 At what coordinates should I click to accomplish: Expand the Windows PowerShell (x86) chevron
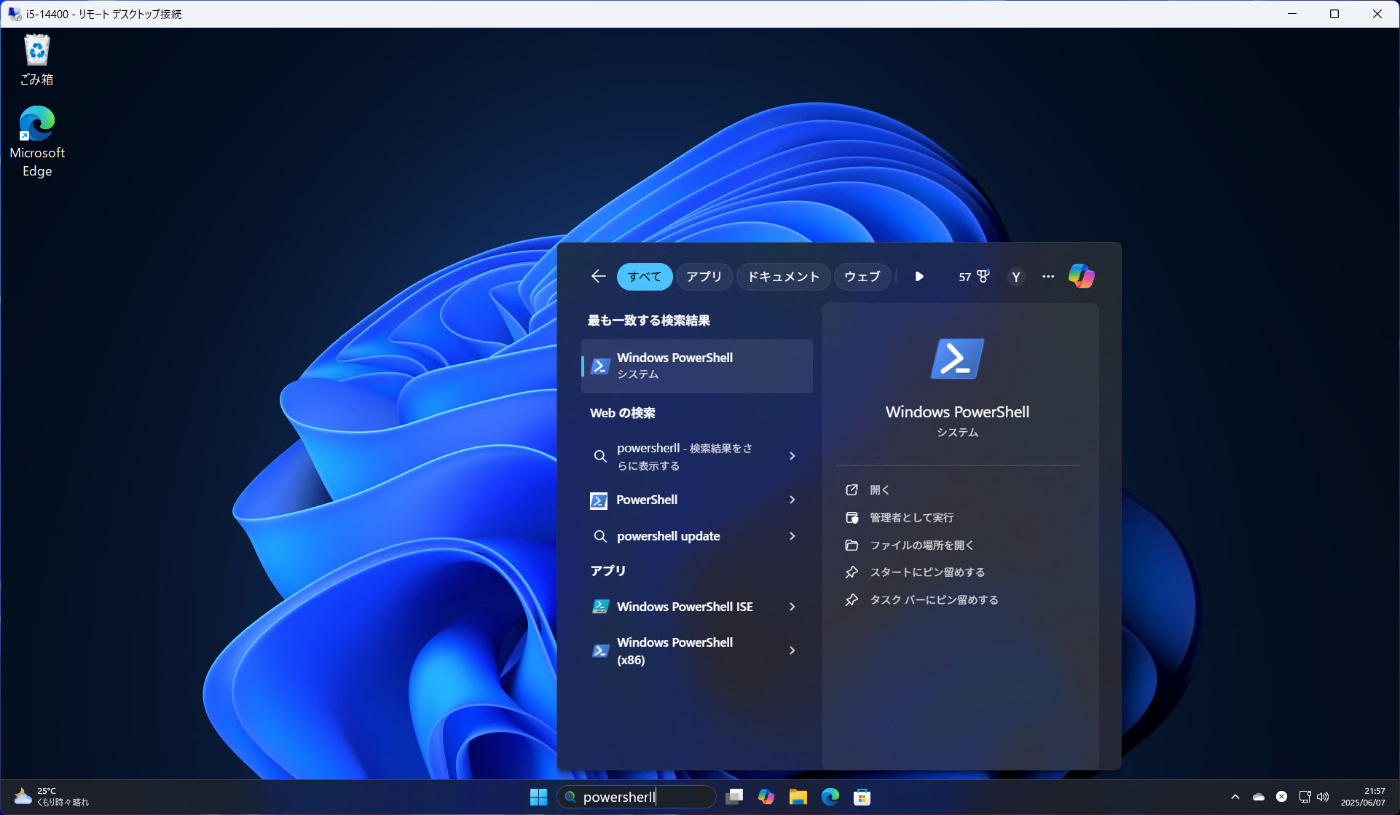(x=792, y=651)
